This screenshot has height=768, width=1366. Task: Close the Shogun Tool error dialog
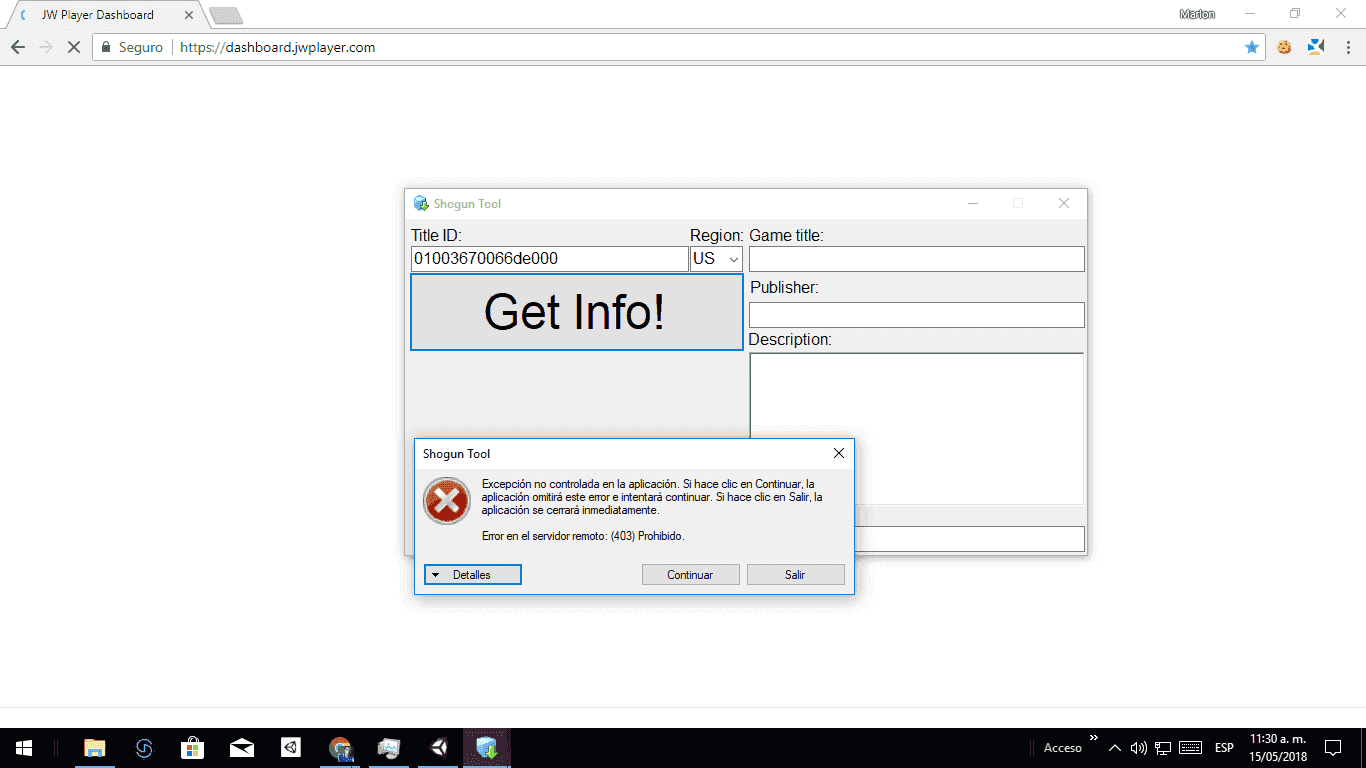(x=838, y=453)
